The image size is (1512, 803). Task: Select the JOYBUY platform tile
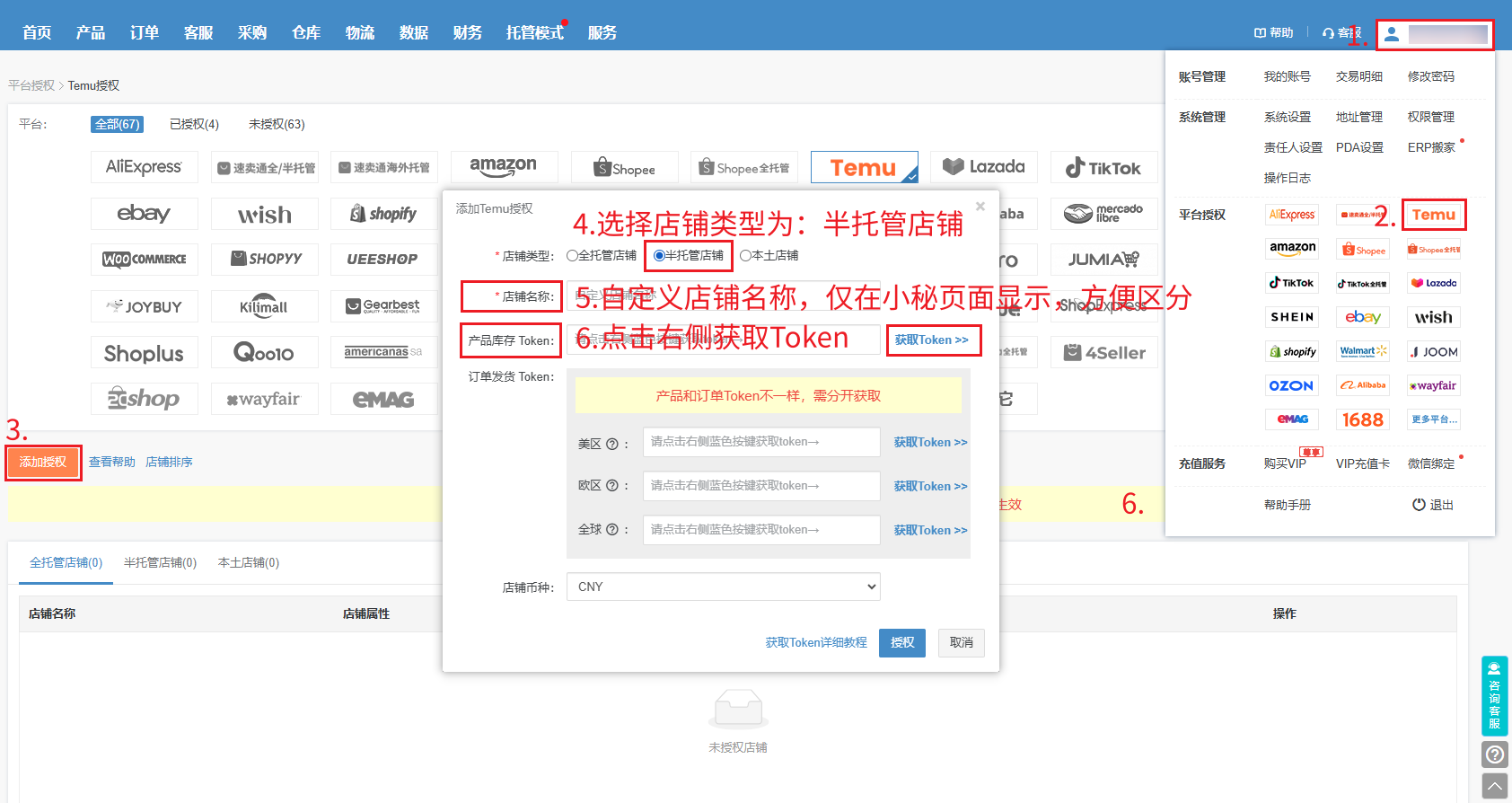144,306
